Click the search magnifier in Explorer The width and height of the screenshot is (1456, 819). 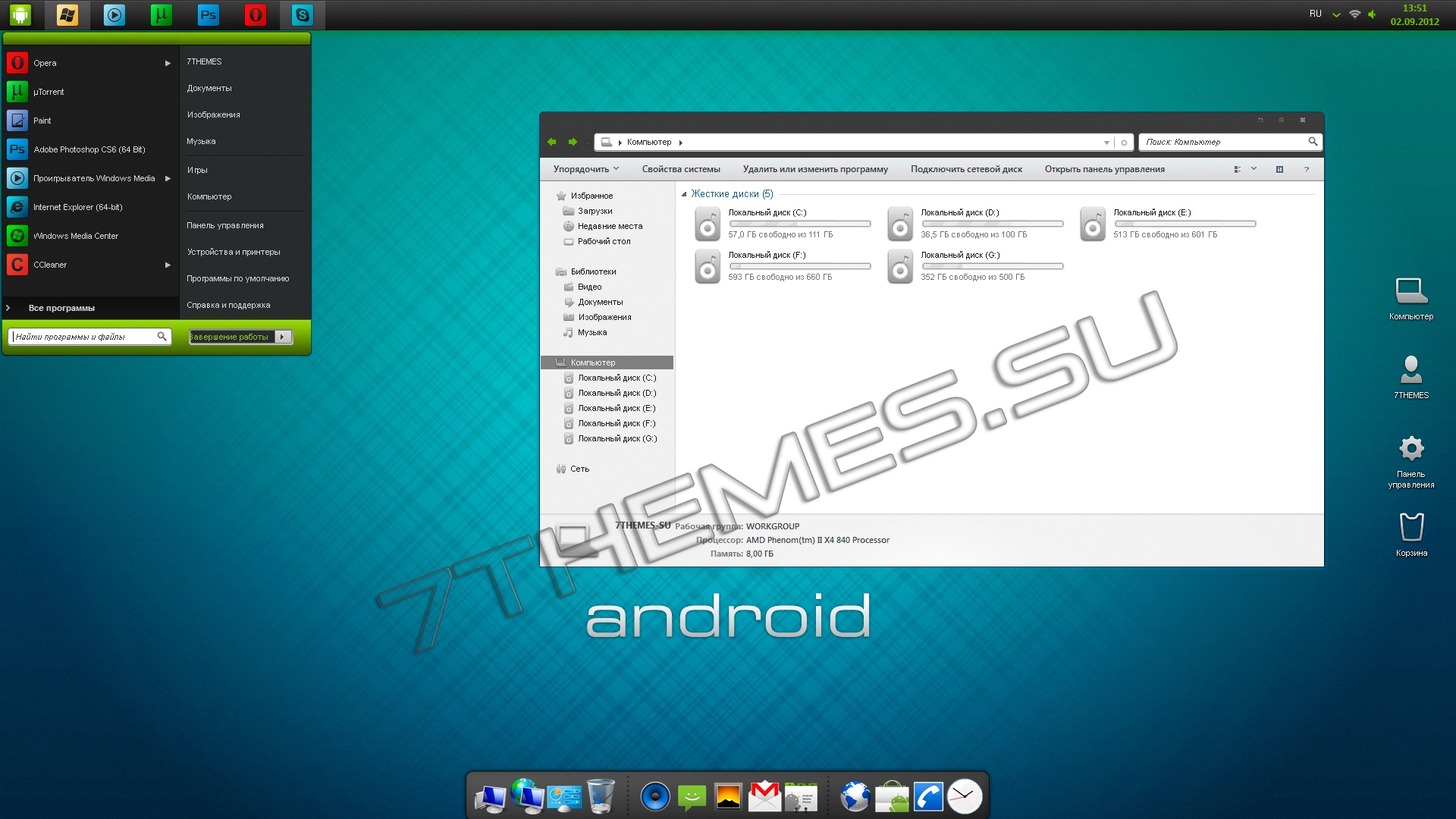pyautogui.click(x=1313, y=142)
